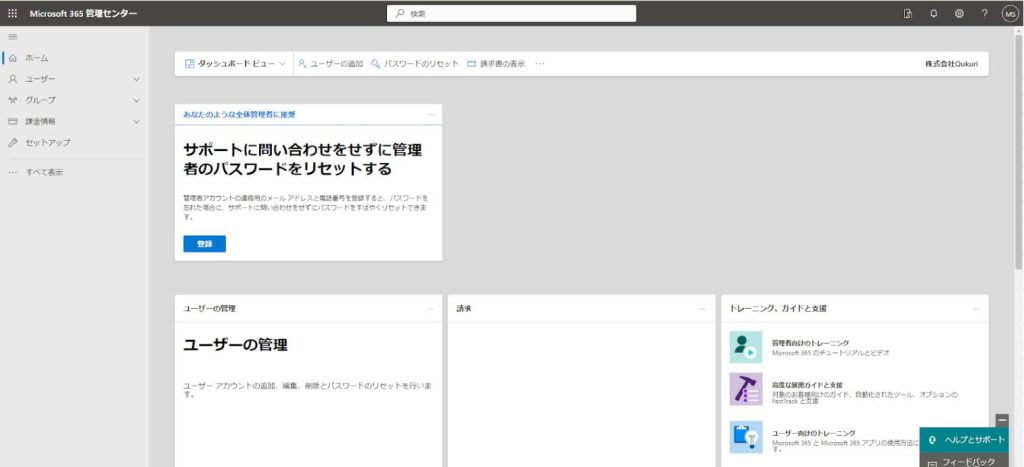Click the blue 登録 button
The height and width of the screenshot is (467, 1024).
[x=204, y=244]
